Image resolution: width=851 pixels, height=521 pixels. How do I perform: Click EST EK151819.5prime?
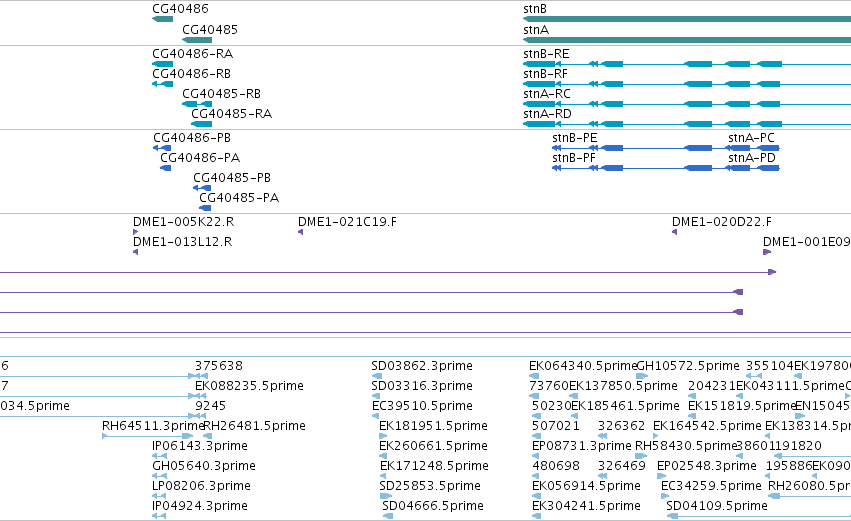742,405
